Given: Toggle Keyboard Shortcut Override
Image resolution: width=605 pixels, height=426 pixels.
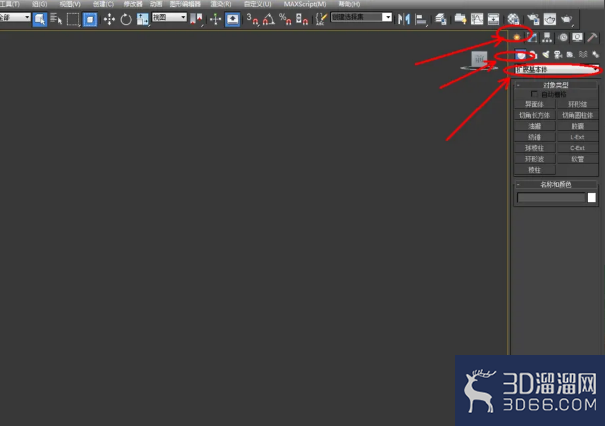Looking at the screenshot, I should pyautogui.click(x=232, y=19).
